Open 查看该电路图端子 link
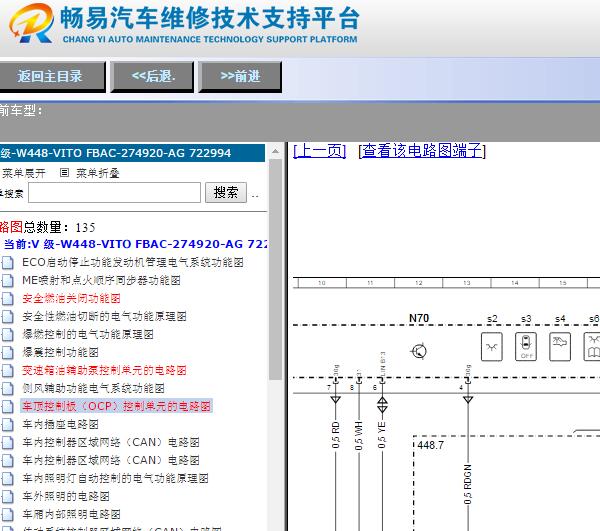The height and width of the screenshot is (531, 600). click(x=422, y=151)
